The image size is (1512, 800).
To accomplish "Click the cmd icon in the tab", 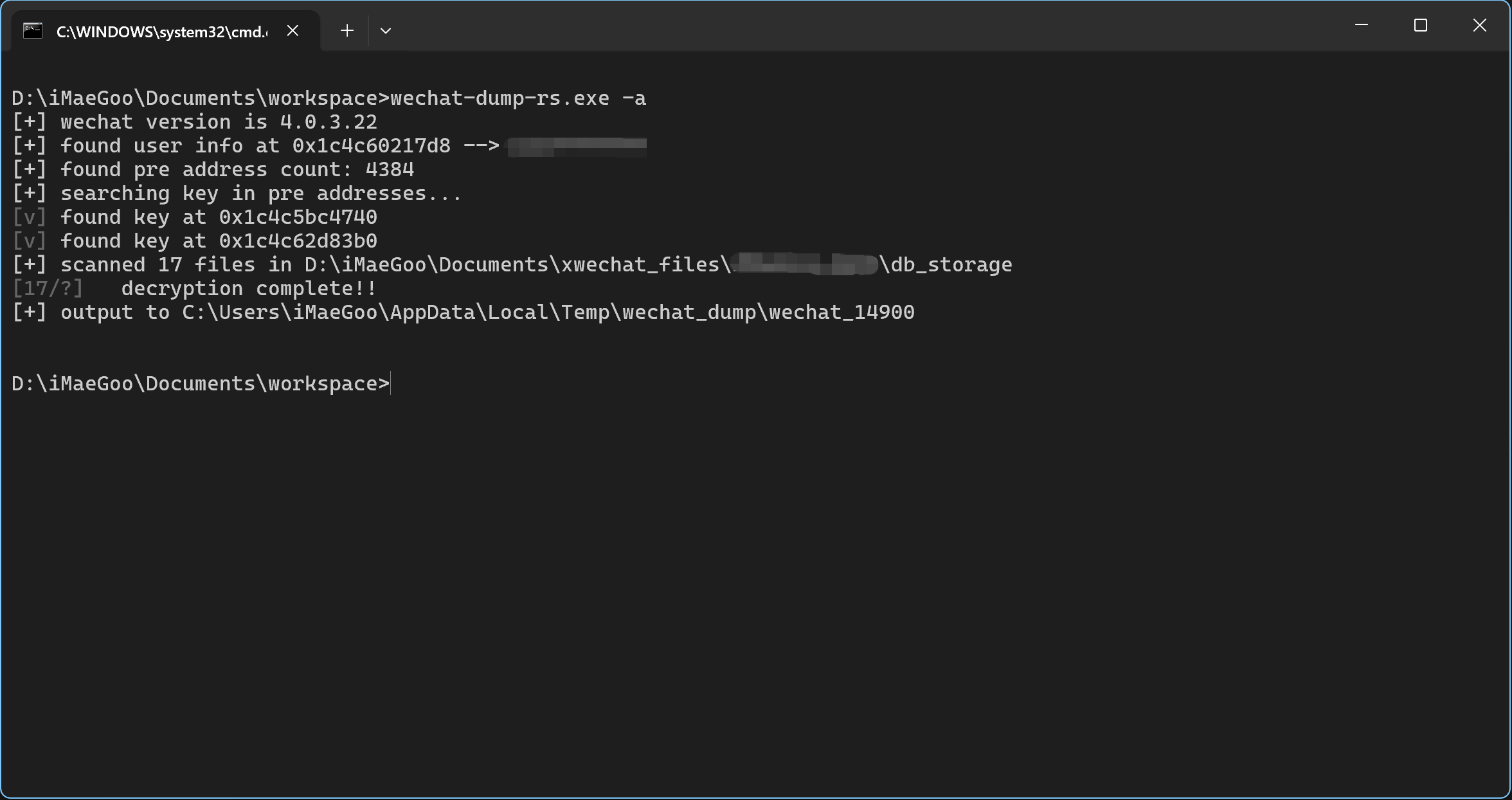I will 33,30.
